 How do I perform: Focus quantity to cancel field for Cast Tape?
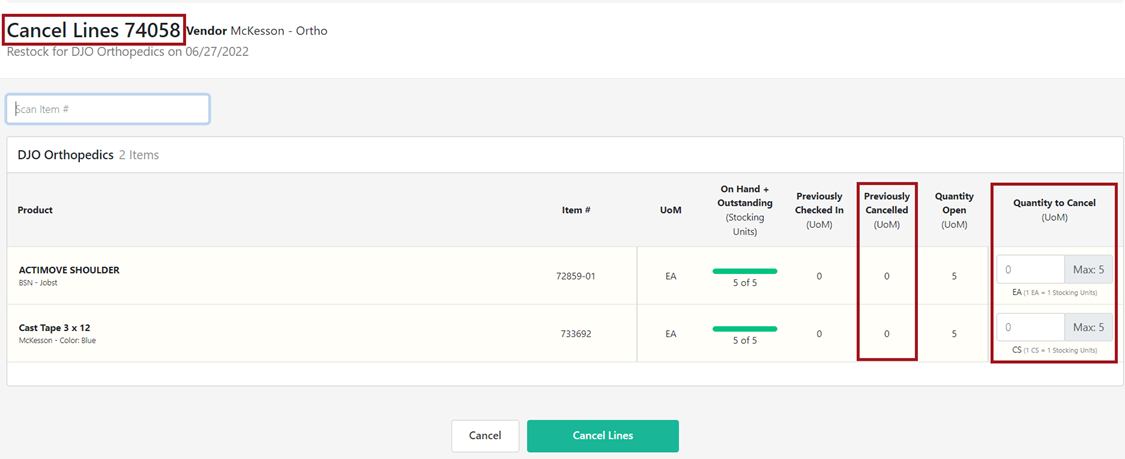coord(1030,327)
